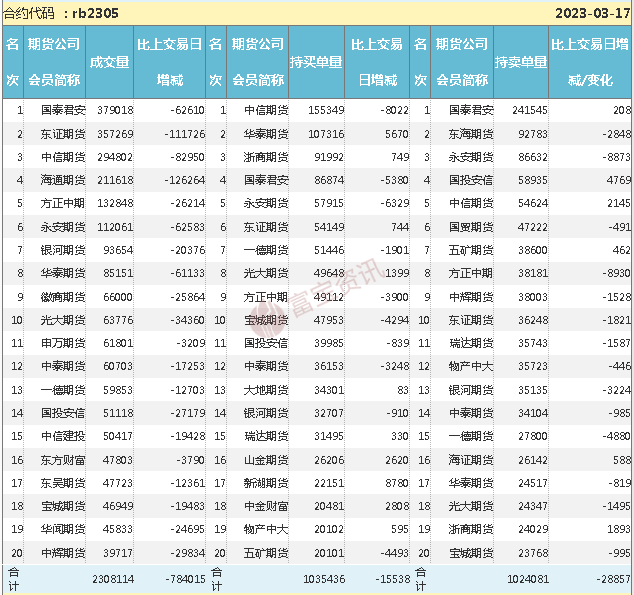Click 海证期货 in short ranking
The height and width of the screenshot is (595, 634).
click(x=471, y=460)
